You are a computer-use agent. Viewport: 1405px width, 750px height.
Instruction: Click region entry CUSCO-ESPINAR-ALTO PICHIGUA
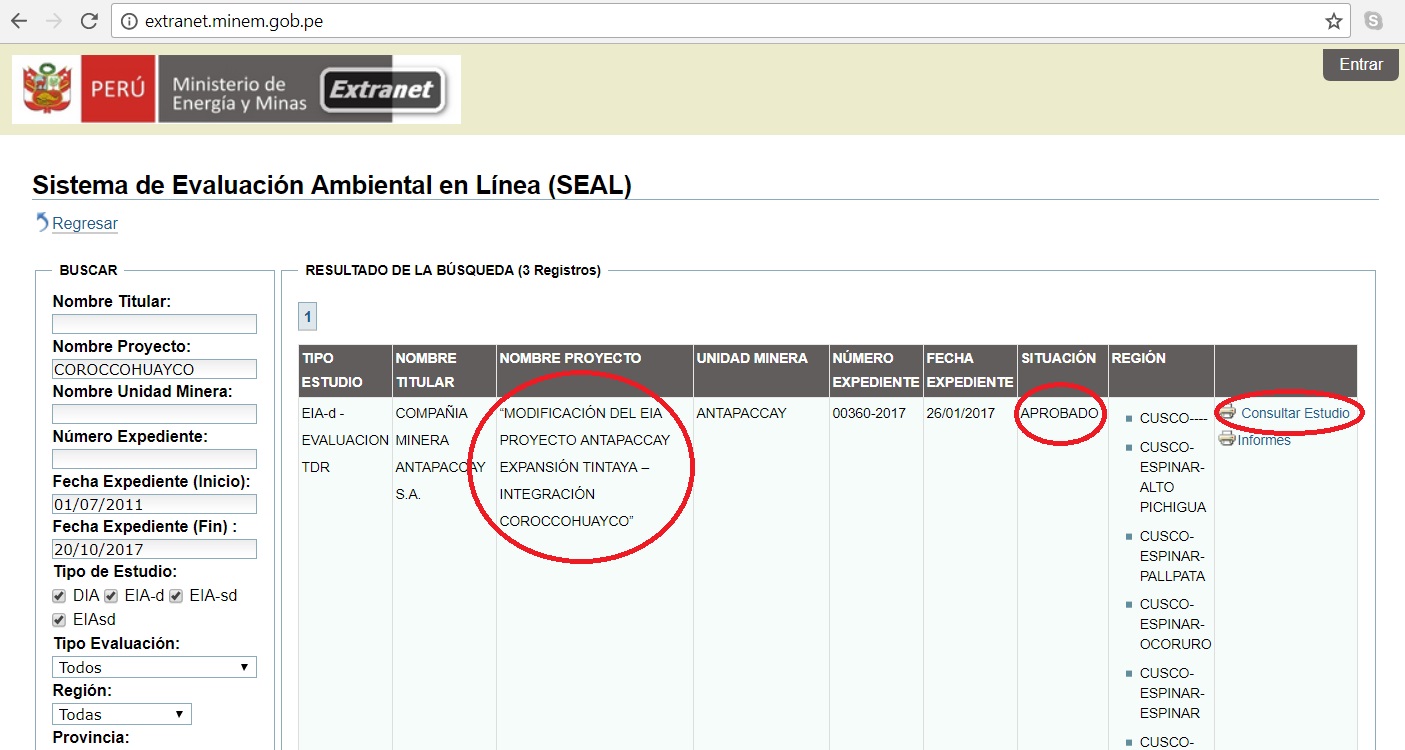pos(1173,477)
